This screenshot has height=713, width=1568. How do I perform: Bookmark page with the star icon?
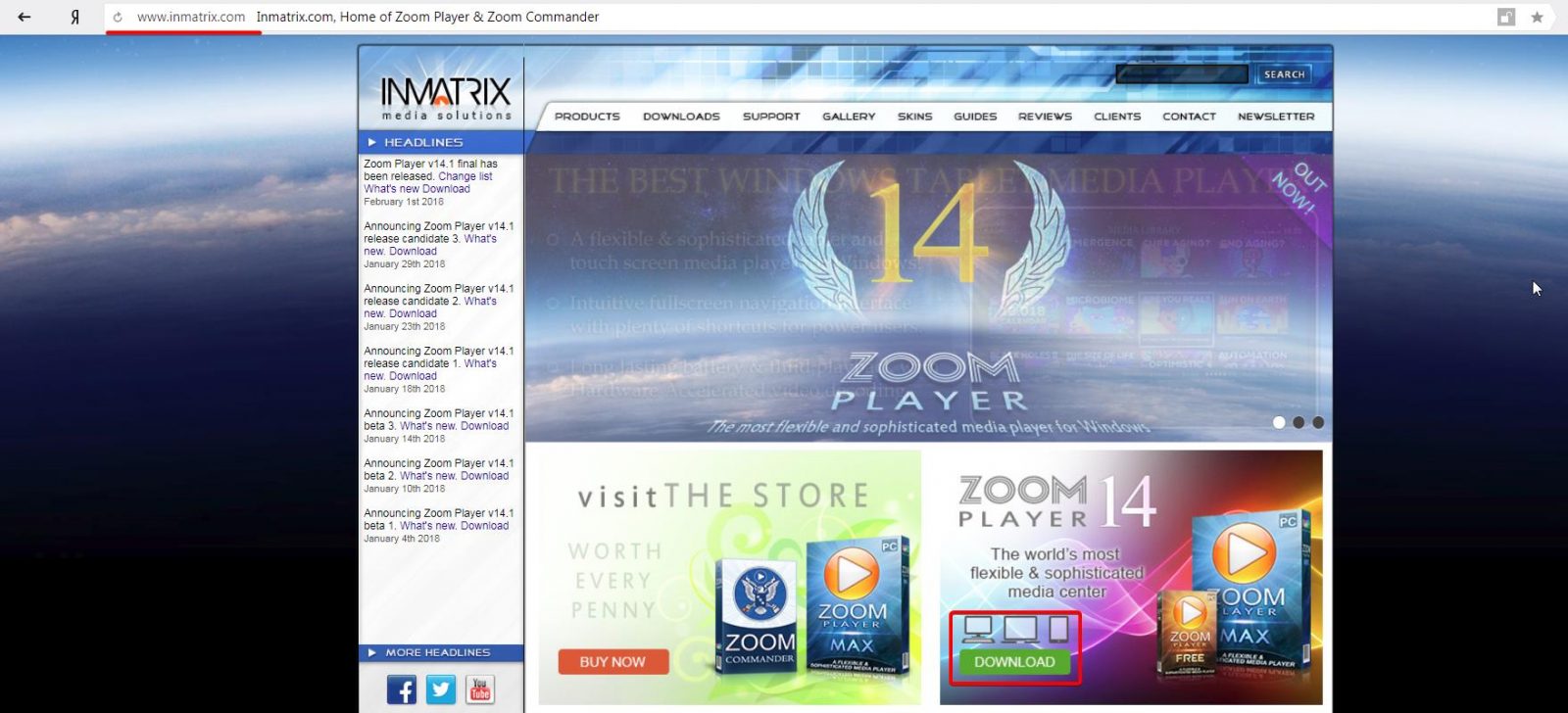tap(1537, 17)
